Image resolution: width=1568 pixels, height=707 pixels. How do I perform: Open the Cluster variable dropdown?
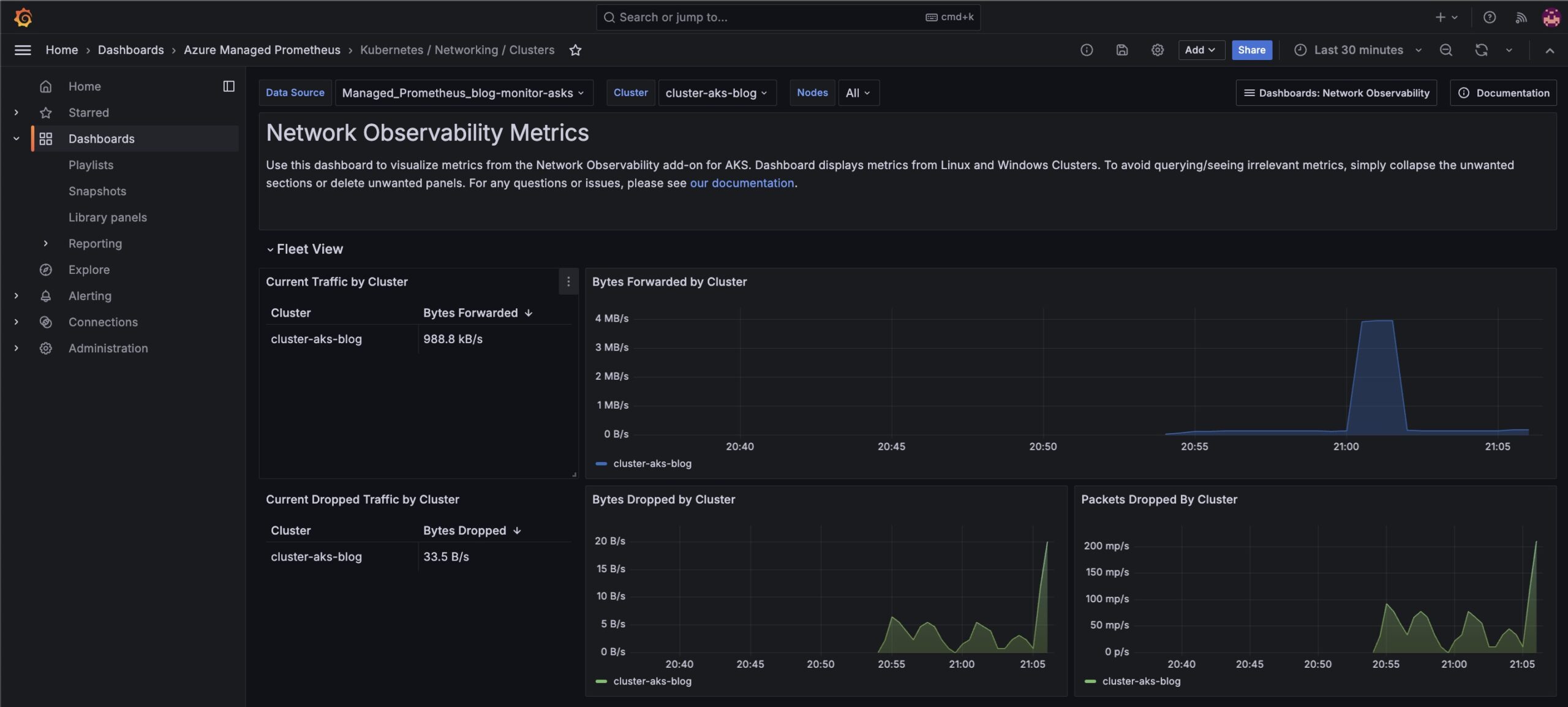point(717,93)
